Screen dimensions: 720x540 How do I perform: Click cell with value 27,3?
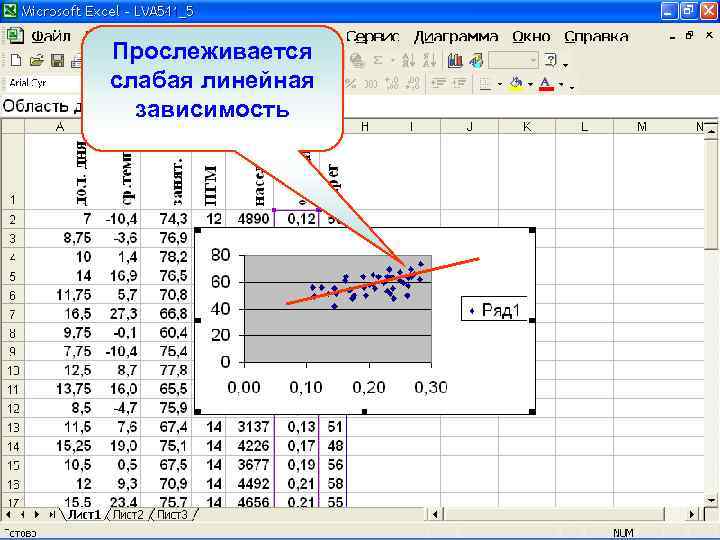click(117, 314)
